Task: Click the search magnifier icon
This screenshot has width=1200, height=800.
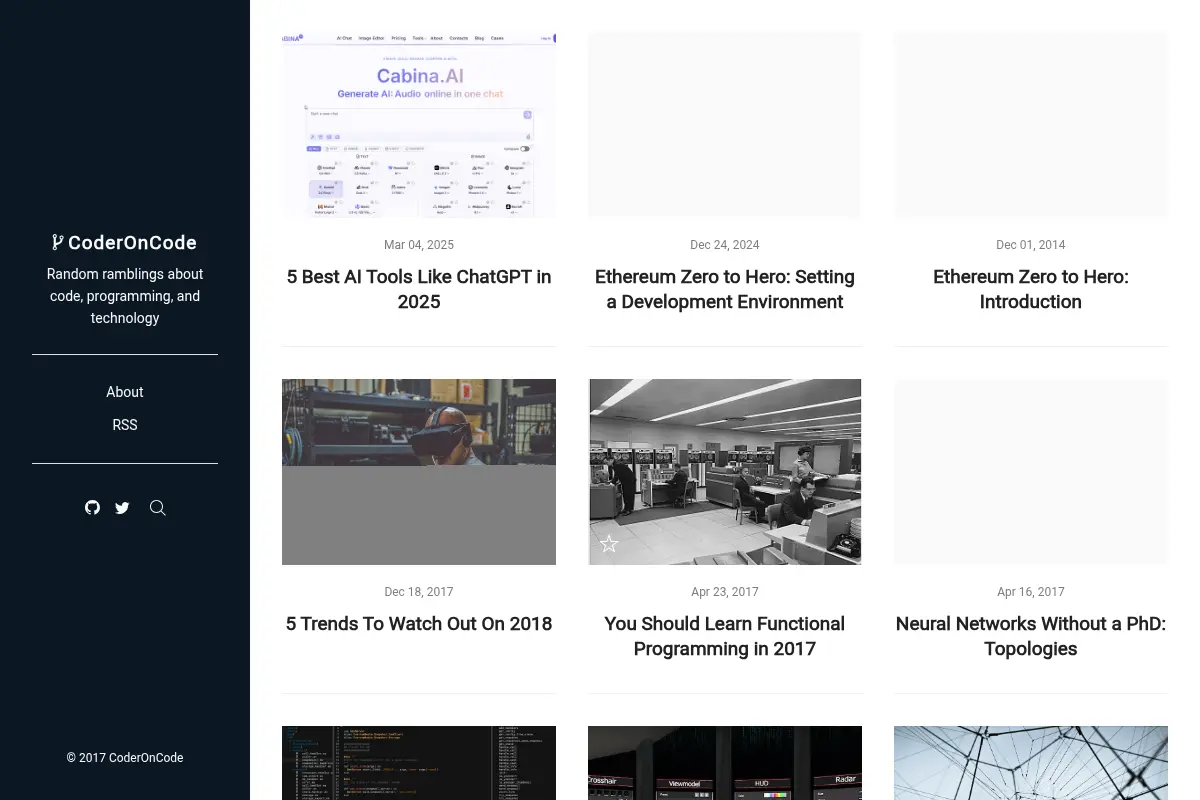Action: [157, 508]
